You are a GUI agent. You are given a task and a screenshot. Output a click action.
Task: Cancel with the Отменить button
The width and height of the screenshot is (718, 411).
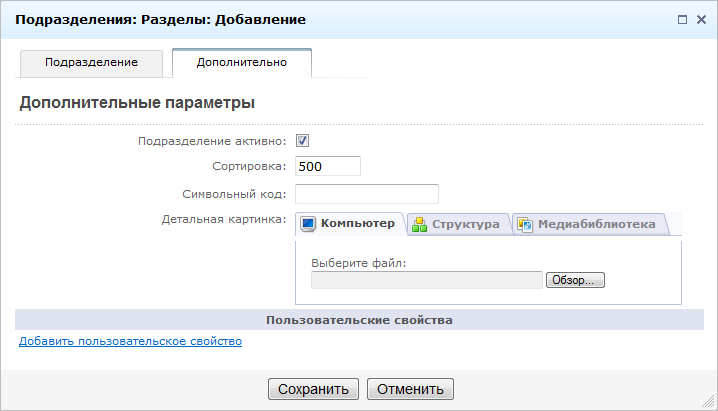click(x=410, y=389)
